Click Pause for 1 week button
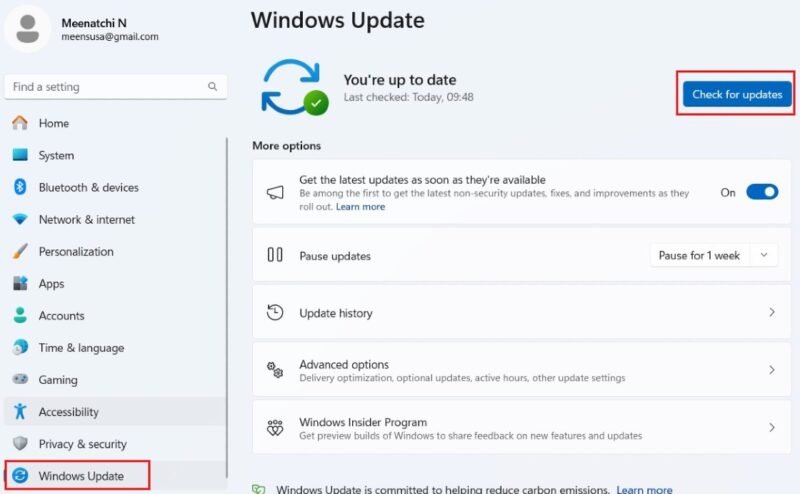Screen dimensions: 800x494 pos(699,255)
